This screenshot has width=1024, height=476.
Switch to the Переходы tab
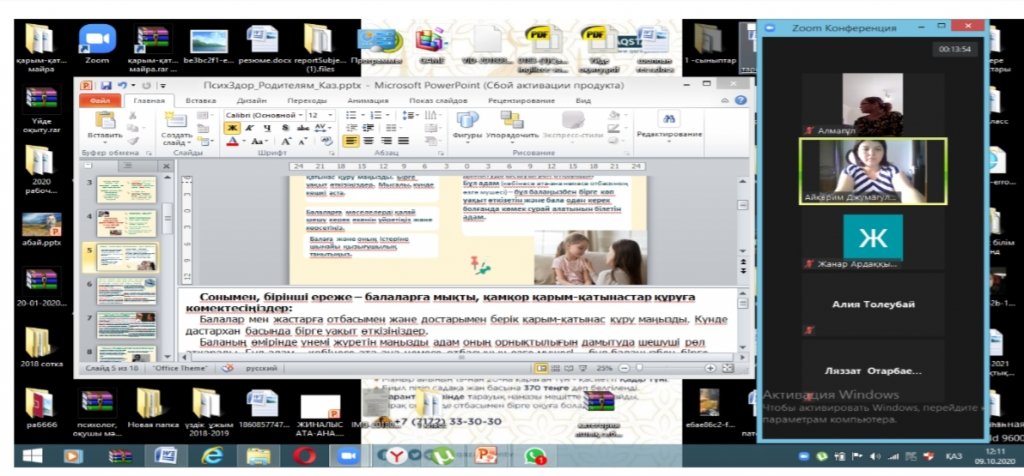(306, 101)
